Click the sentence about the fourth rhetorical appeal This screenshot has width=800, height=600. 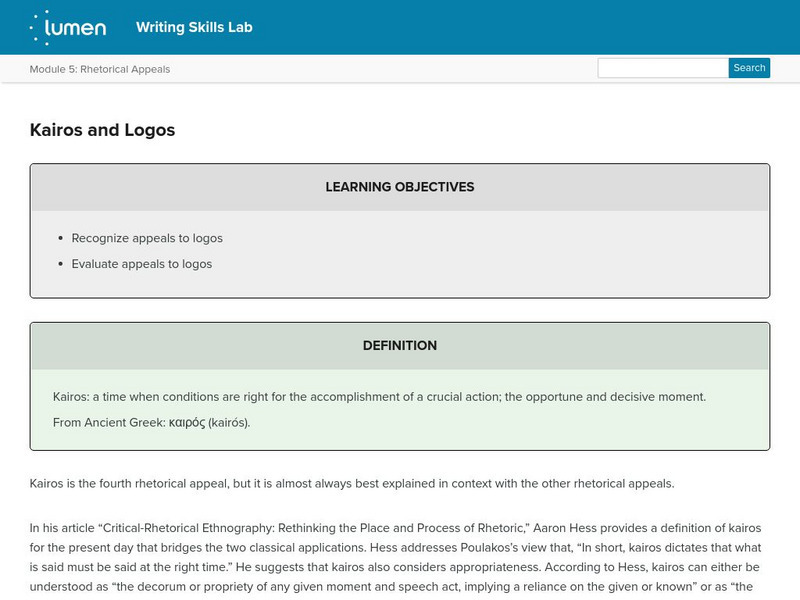point(352,484)
